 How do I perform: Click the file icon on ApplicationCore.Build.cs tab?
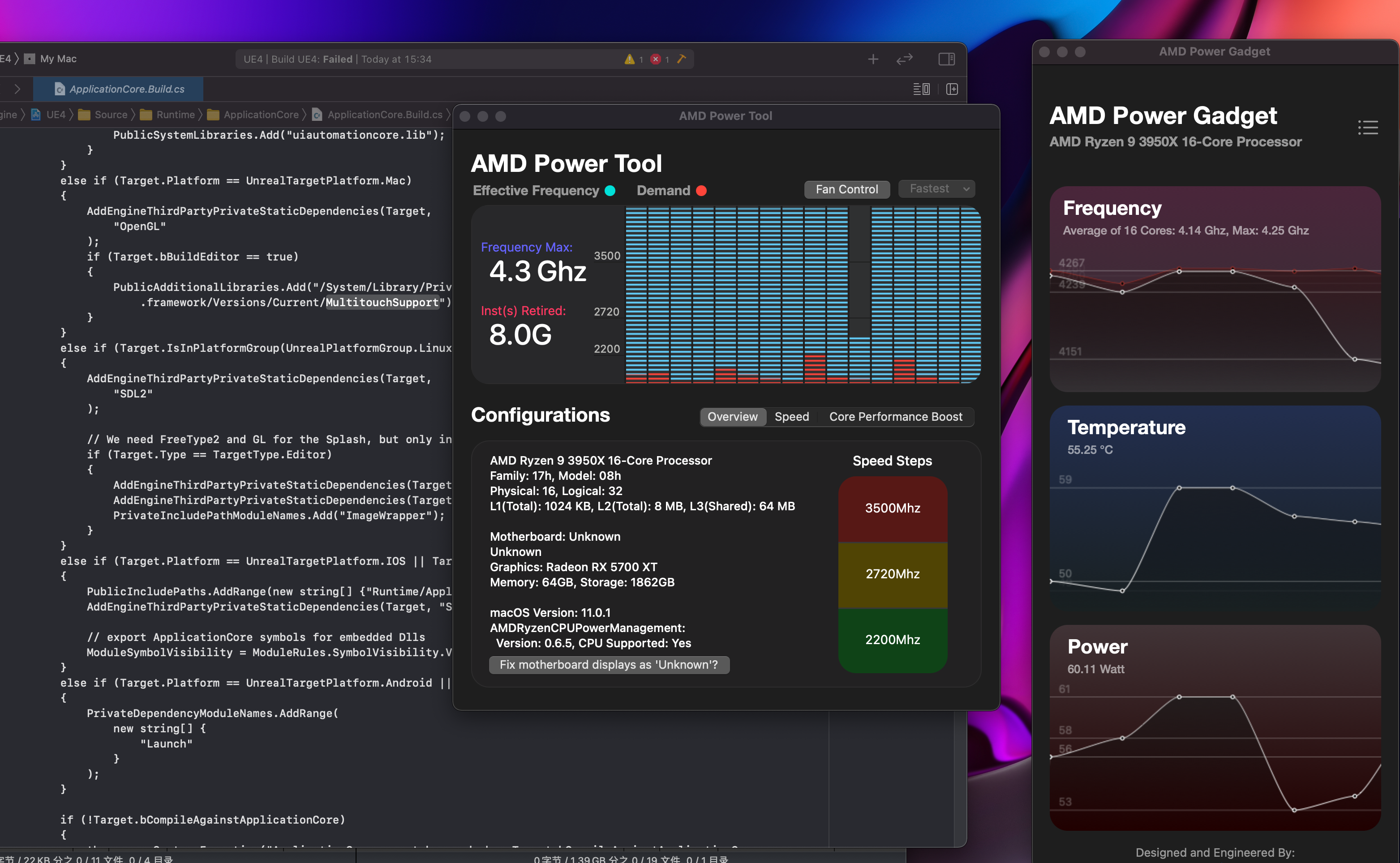(60, 89)
